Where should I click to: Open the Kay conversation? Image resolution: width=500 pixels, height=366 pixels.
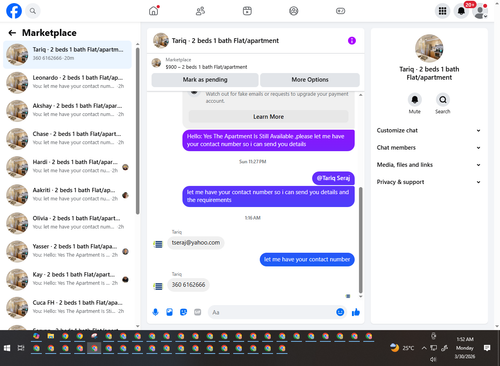(x=68, y=279)
